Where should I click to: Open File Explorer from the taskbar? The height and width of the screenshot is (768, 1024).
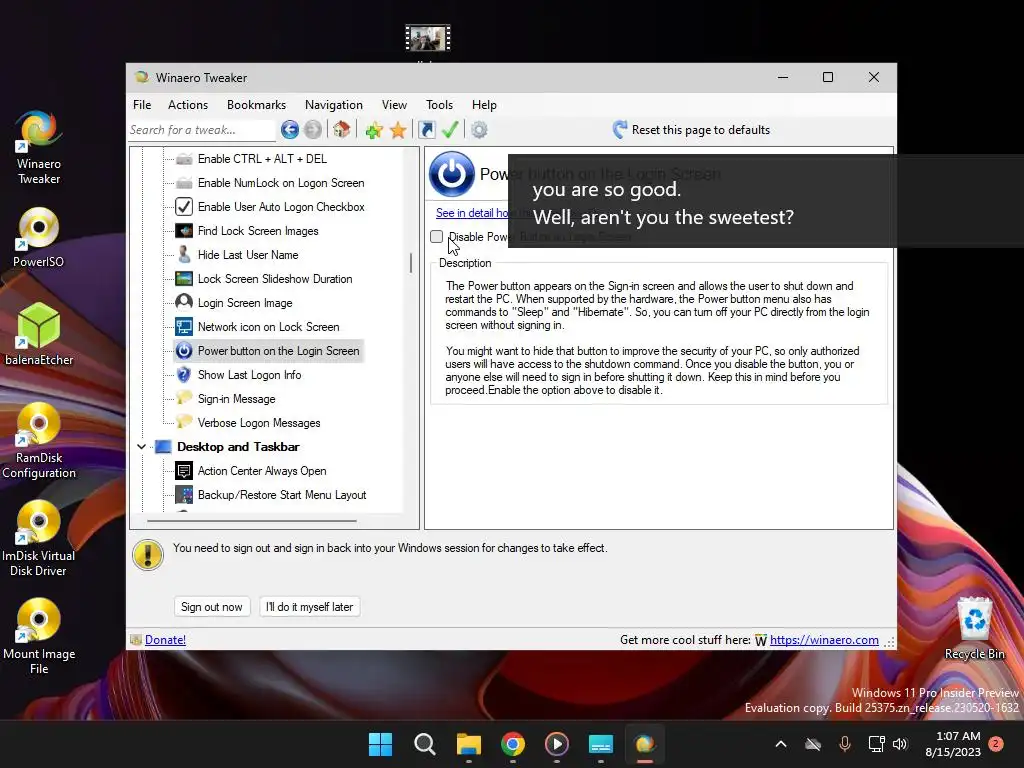[469, 744]
